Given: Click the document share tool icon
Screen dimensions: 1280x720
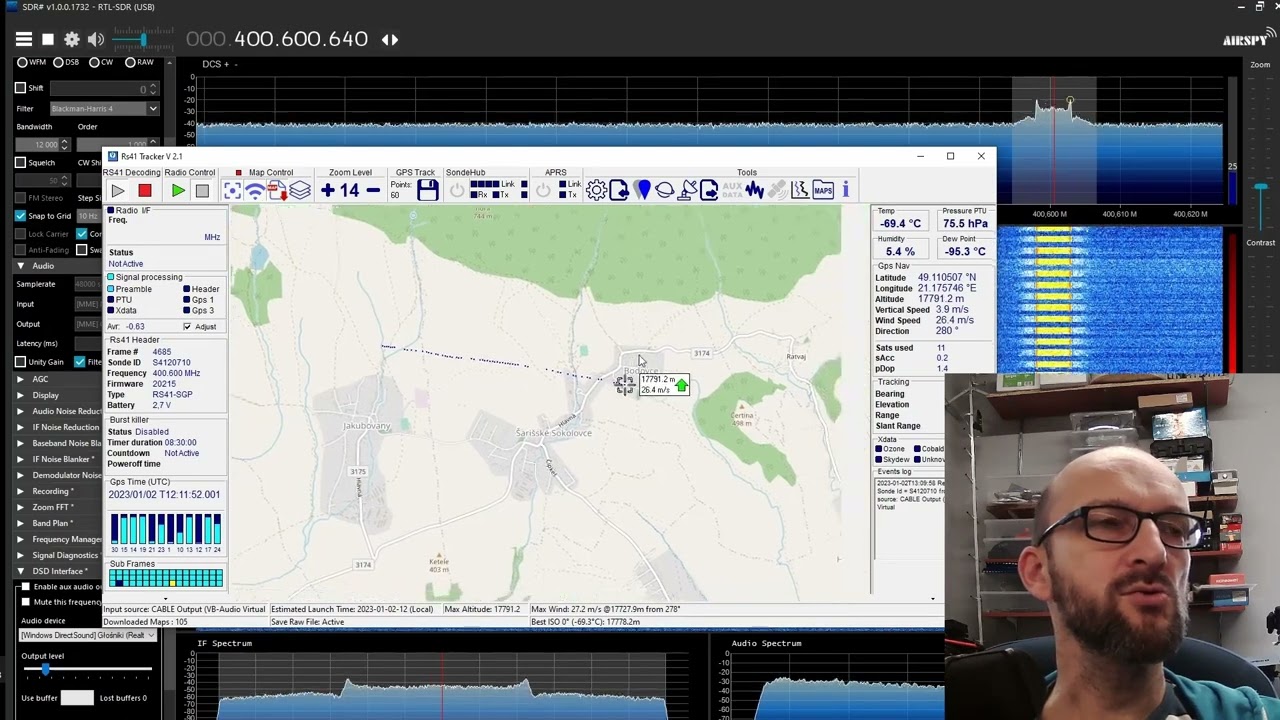Looking at the screenshot, I should pyautogui.click(x=709, y=190).
